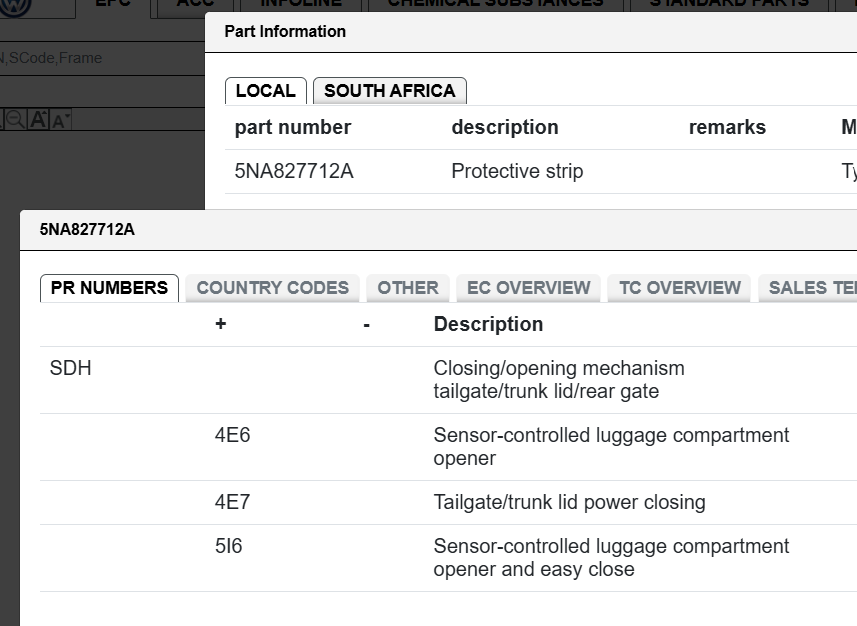This screenshot has width=857, height=626.
Task: Select PR code 5I6
Action: tap(228, 546)
